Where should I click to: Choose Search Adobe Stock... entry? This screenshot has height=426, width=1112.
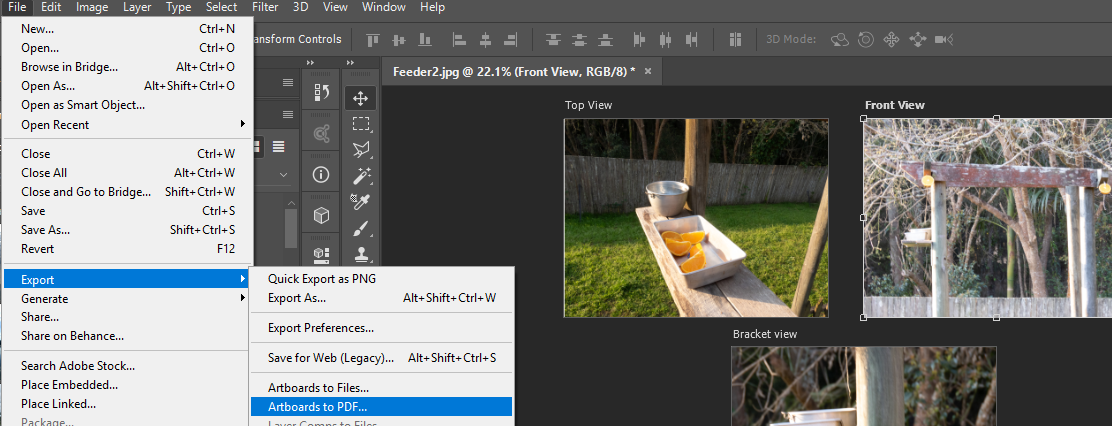point(126,366)
